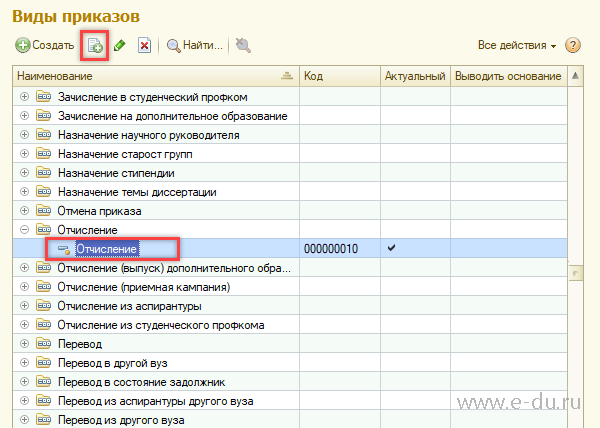Open help with the question mark icon
The width and height of the screenshot is (600, 428).
point(573,46)
